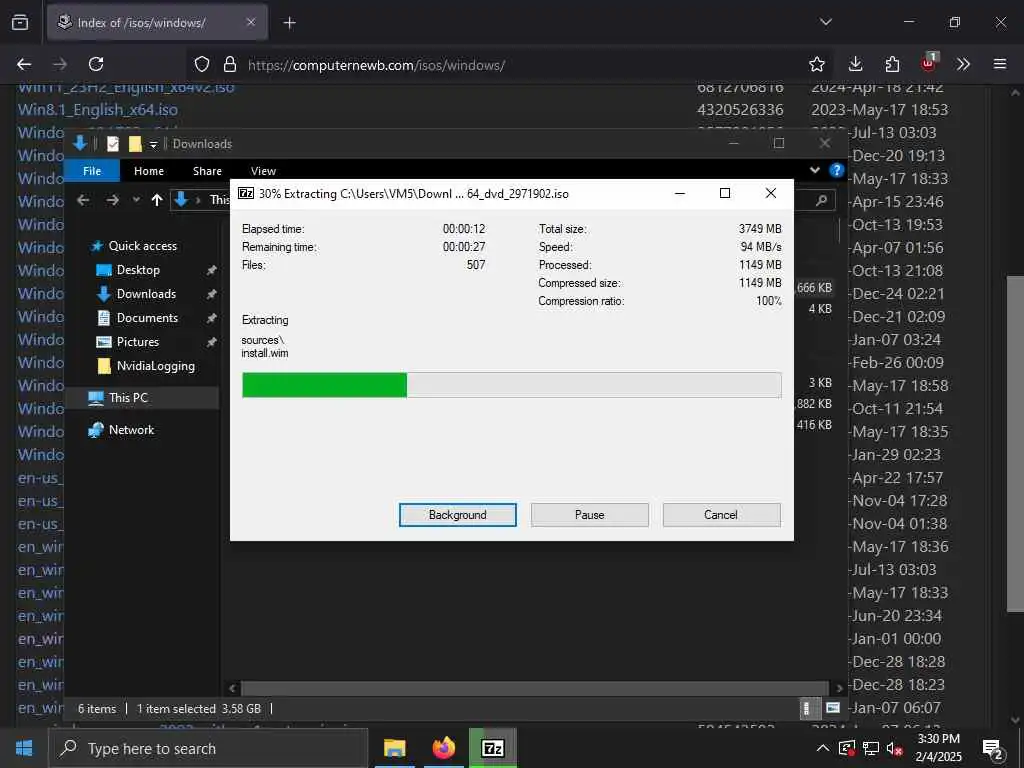Switch Explorer to large icons view
Image resolution: width=1024 pixels, height=768 pixels.
point(833,708)
